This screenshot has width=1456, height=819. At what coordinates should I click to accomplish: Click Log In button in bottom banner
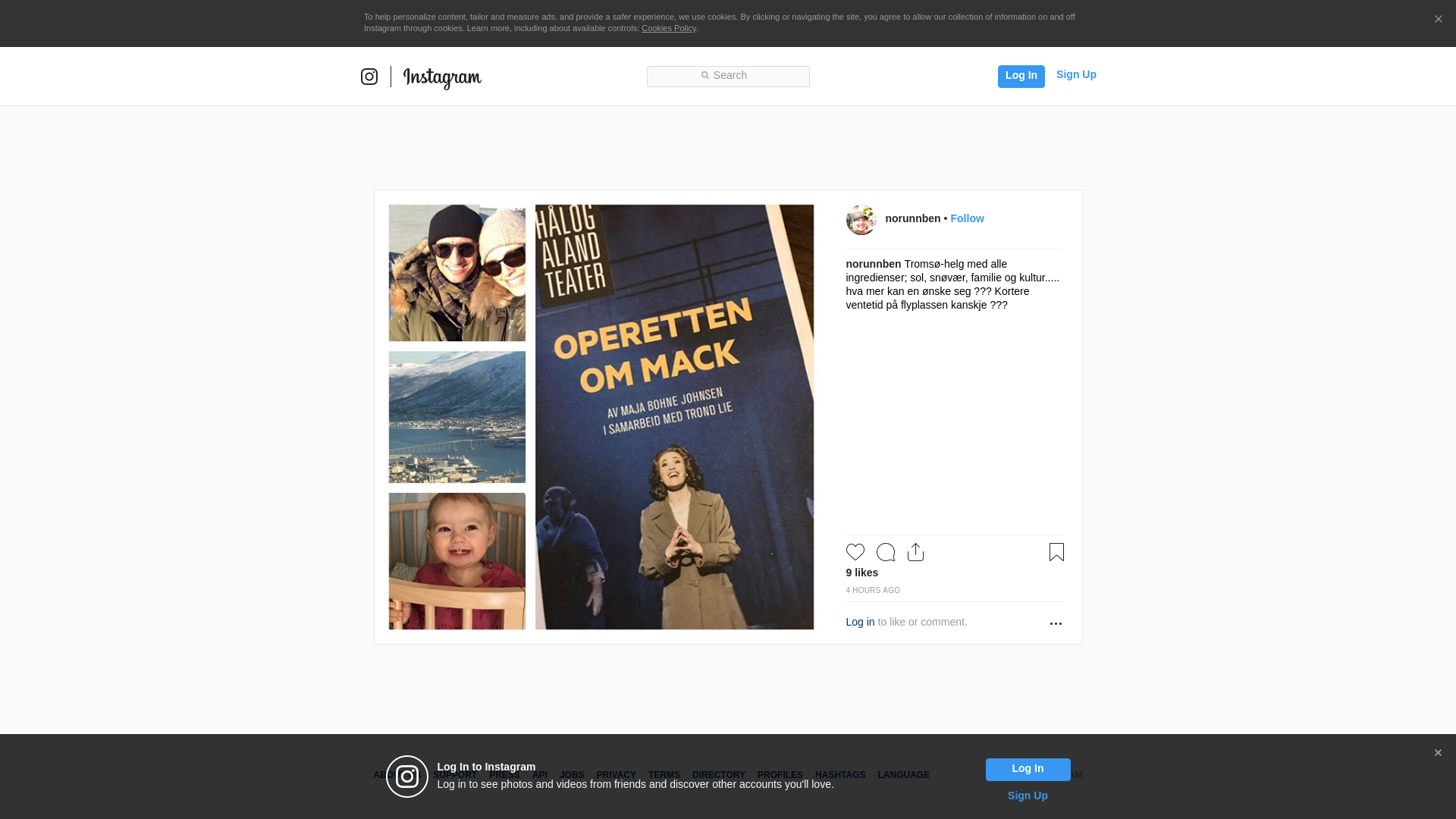(1028, 770)
